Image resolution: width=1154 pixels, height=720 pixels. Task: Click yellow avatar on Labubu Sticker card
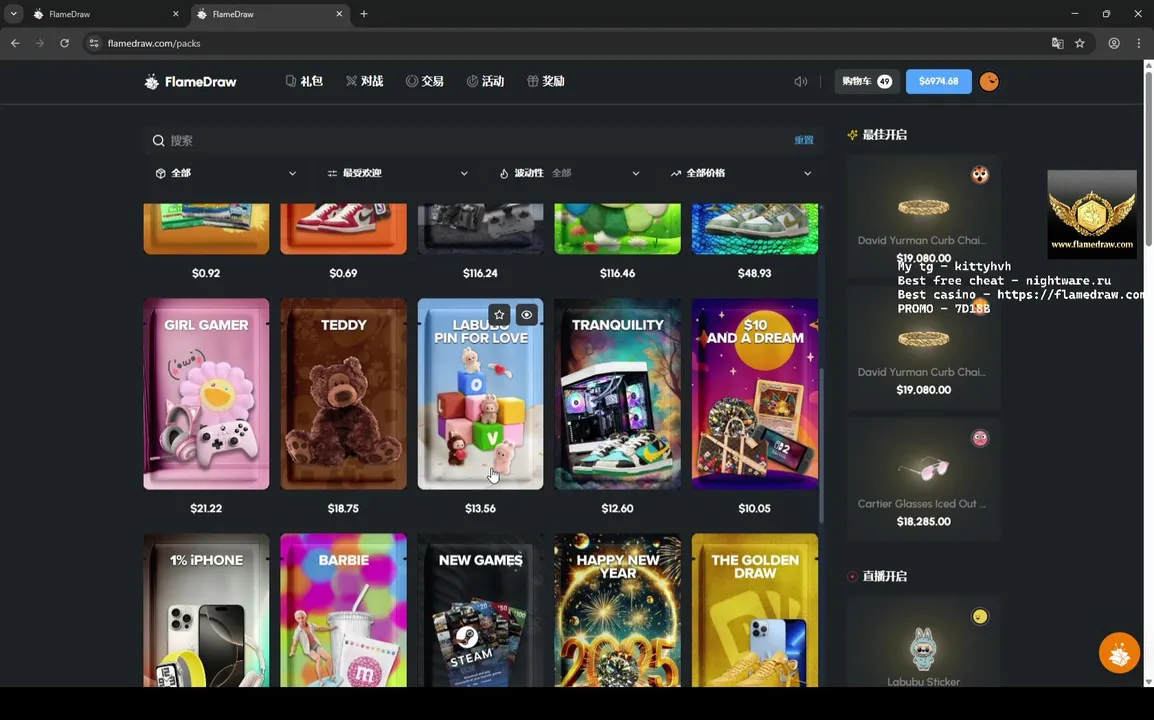click(x=980, y=616)
